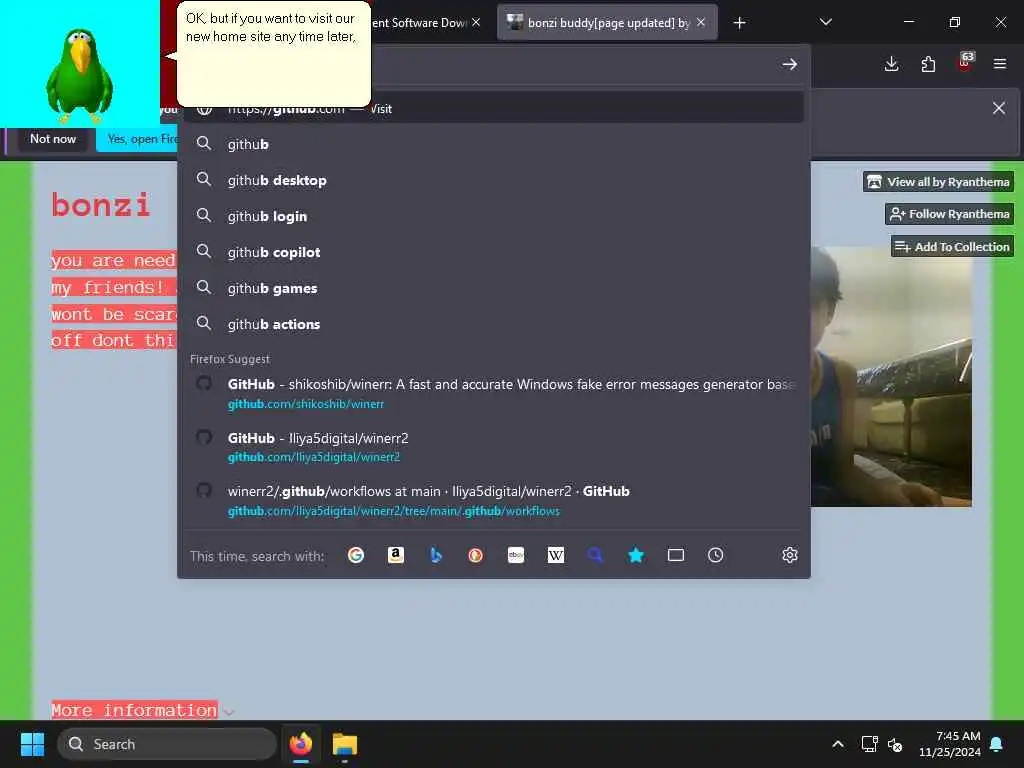Click the webcam photo thumbnail
This screenshot has width=1024, height=768.
click(891, 376)
